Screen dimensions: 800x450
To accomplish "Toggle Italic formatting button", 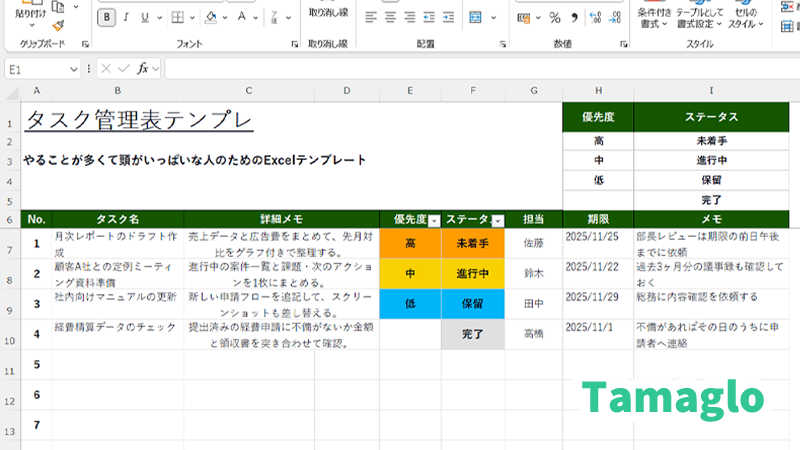I will pyautogui.click(x=127, y=18).
